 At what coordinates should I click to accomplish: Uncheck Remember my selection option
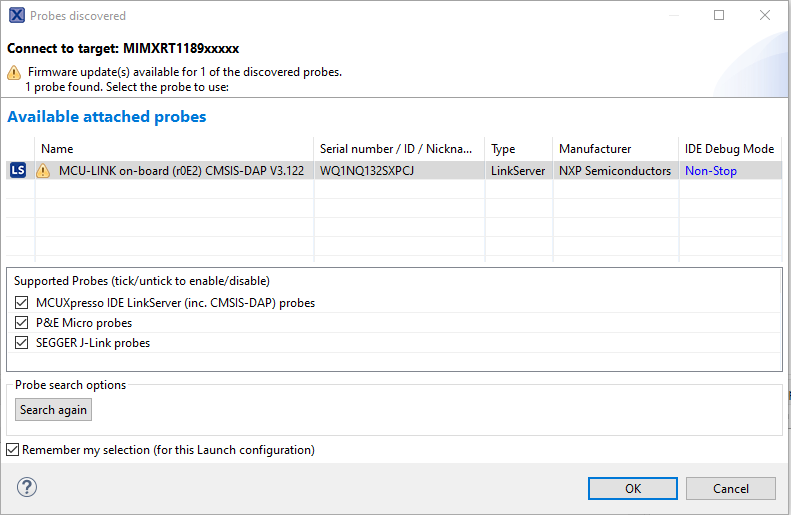click(13, 450)
